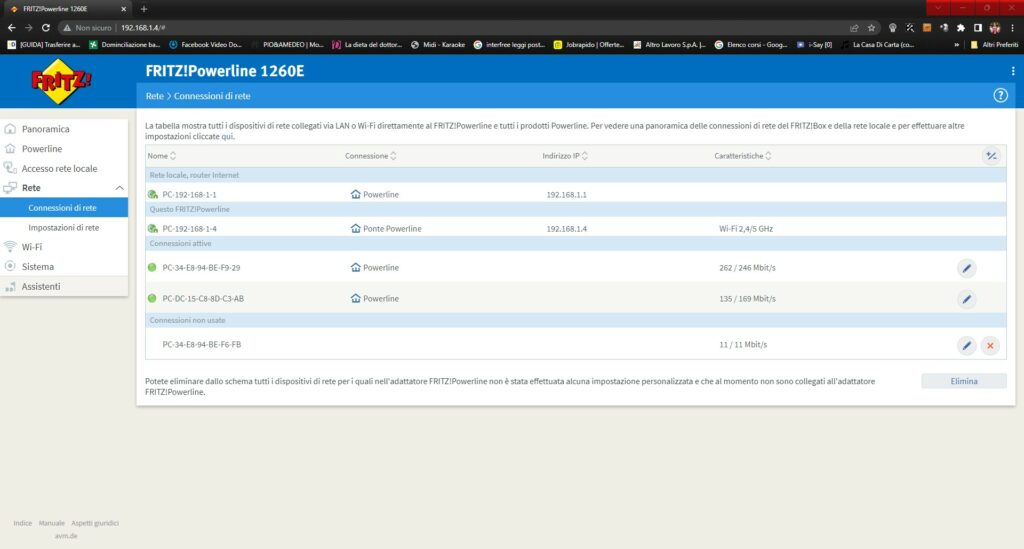
Task: Click the globe icon beside PC-192-168-1-1
Action: tap(153, 194)
